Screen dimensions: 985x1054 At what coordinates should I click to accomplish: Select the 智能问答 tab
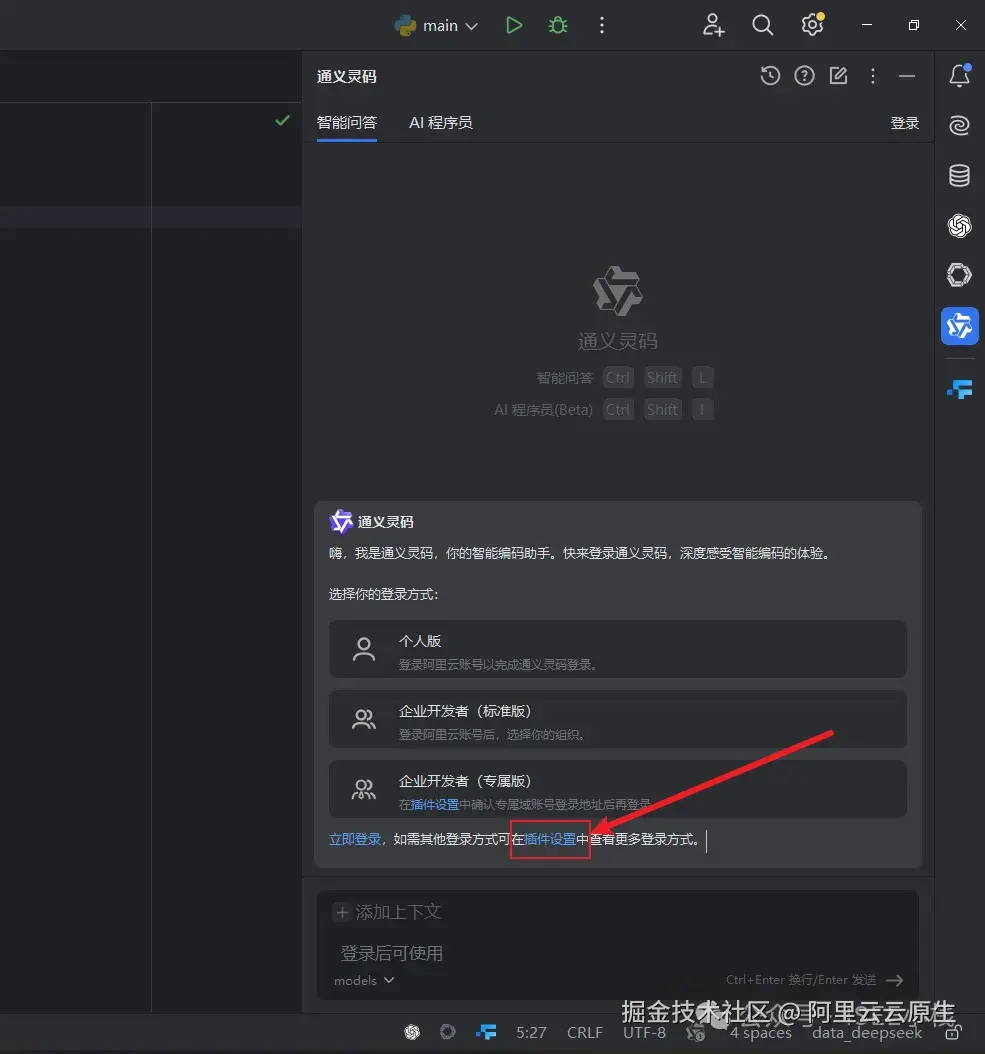pyautogui.click(x=347, y=123)
